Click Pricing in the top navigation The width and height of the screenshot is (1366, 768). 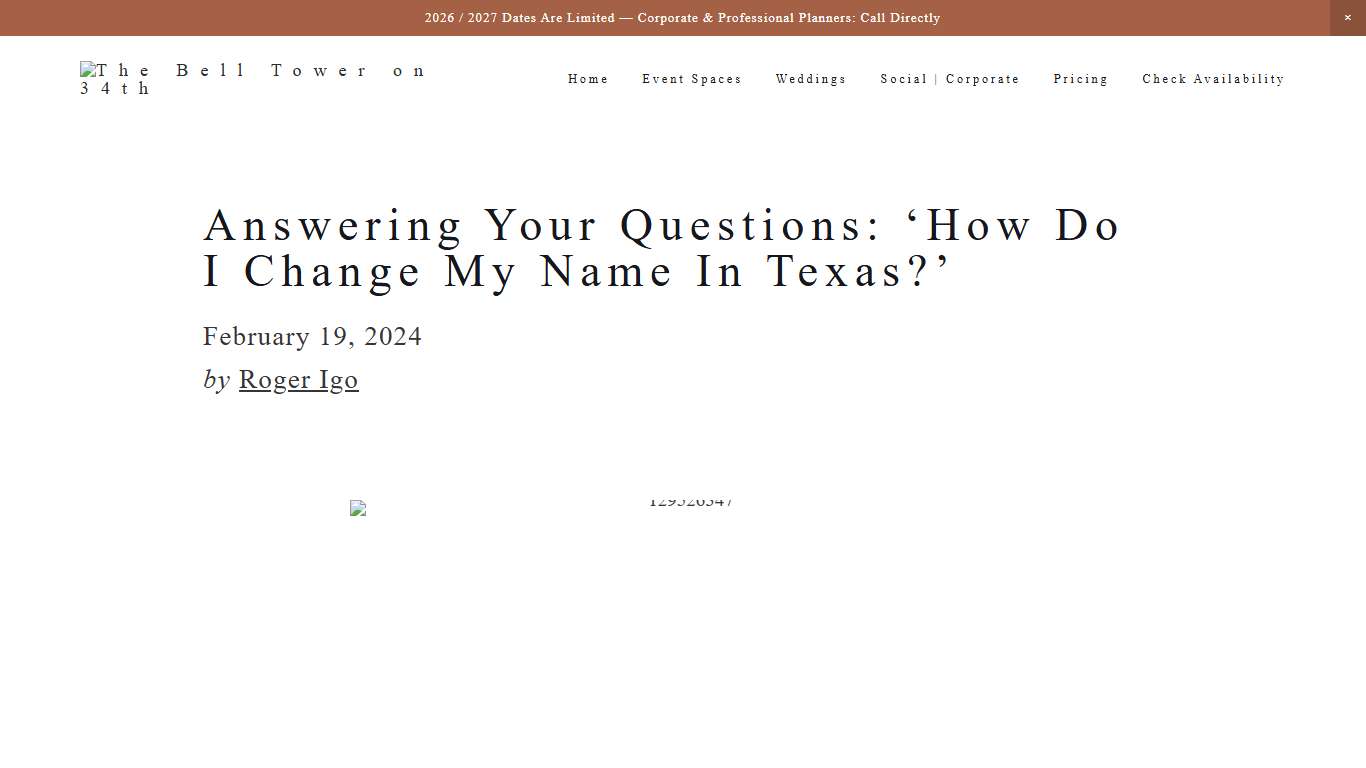1080,79
